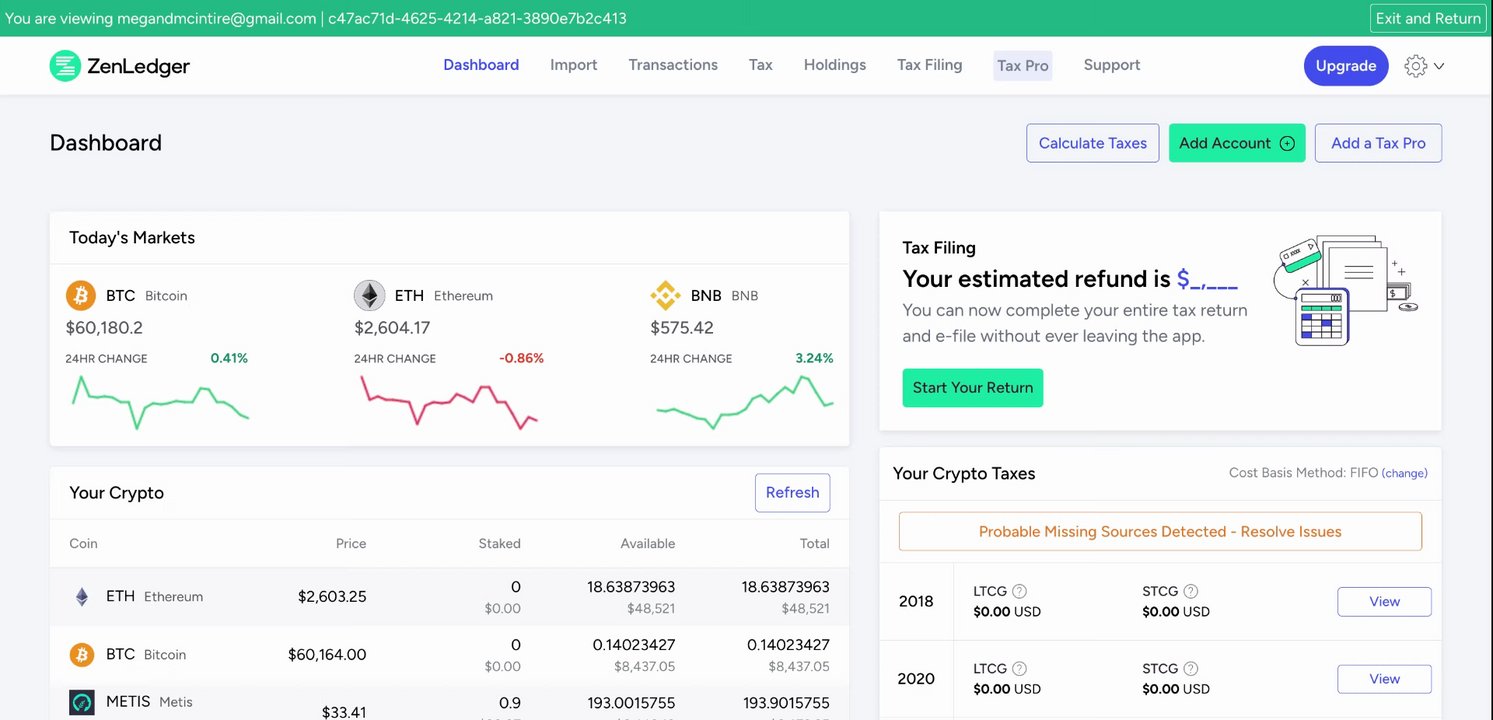Expand the dropdown chevron beside settings gear
This screenshot has height=720, width=1493.
(1439, 66)
